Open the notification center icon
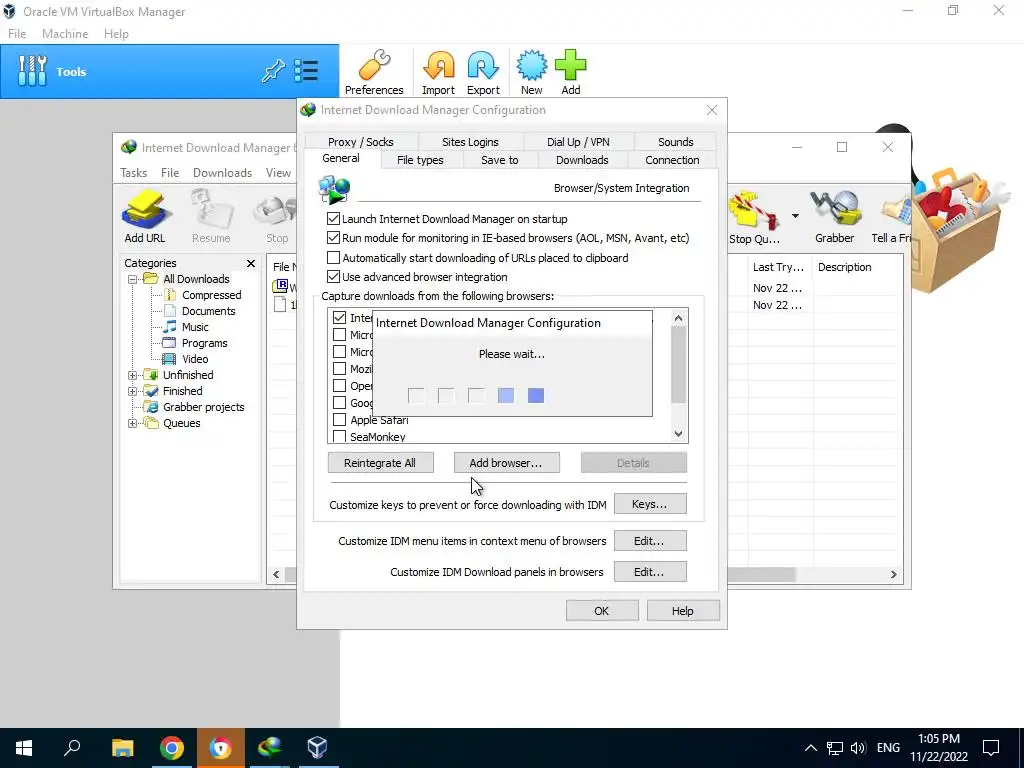This screenshot has width=1024, height=768. click(x=991, y=748)
